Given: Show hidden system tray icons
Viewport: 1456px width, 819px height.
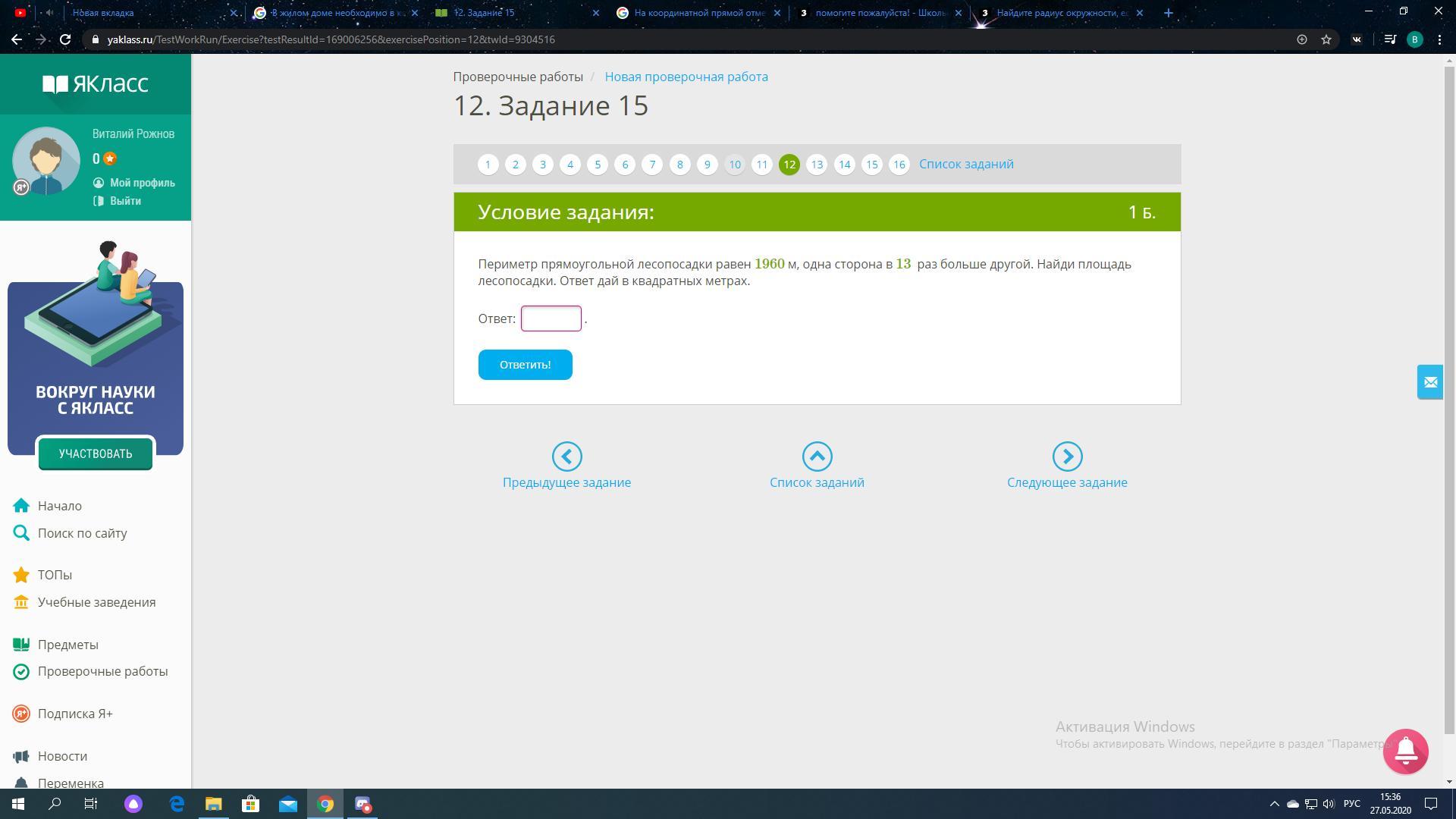Looking at the screenshot, I should tap(1274, 804).
